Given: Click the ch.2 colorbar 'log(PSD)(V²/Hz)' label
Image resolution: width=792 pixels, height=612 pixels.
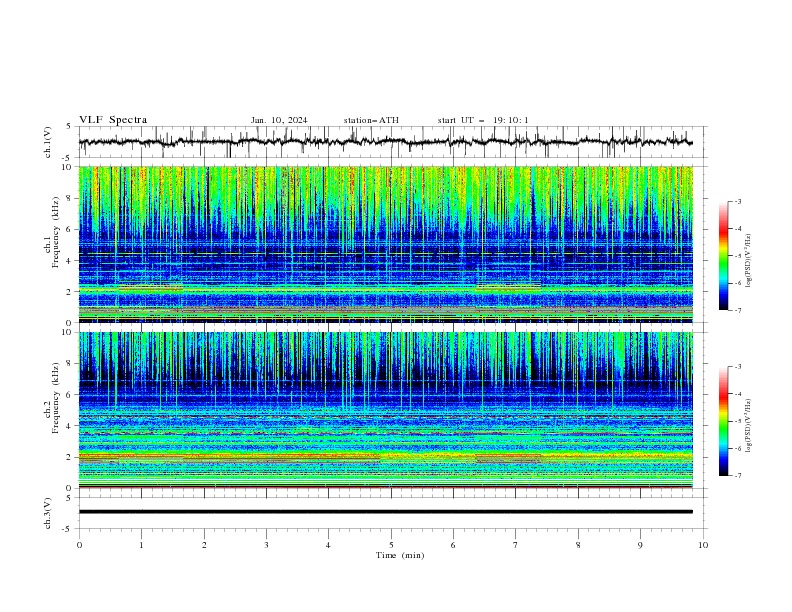Looking at the screenshot, I should pos(748,426).
